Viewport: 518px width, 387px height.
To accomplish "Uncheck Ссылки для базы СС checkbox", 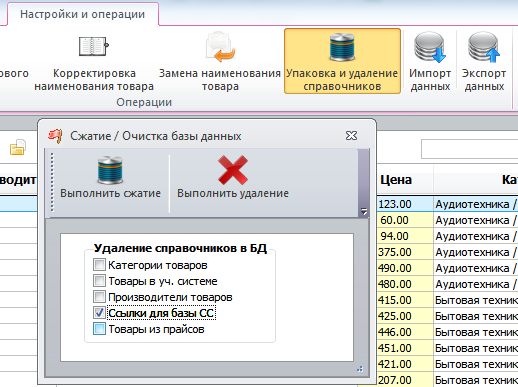I will [x=99, y=313].
